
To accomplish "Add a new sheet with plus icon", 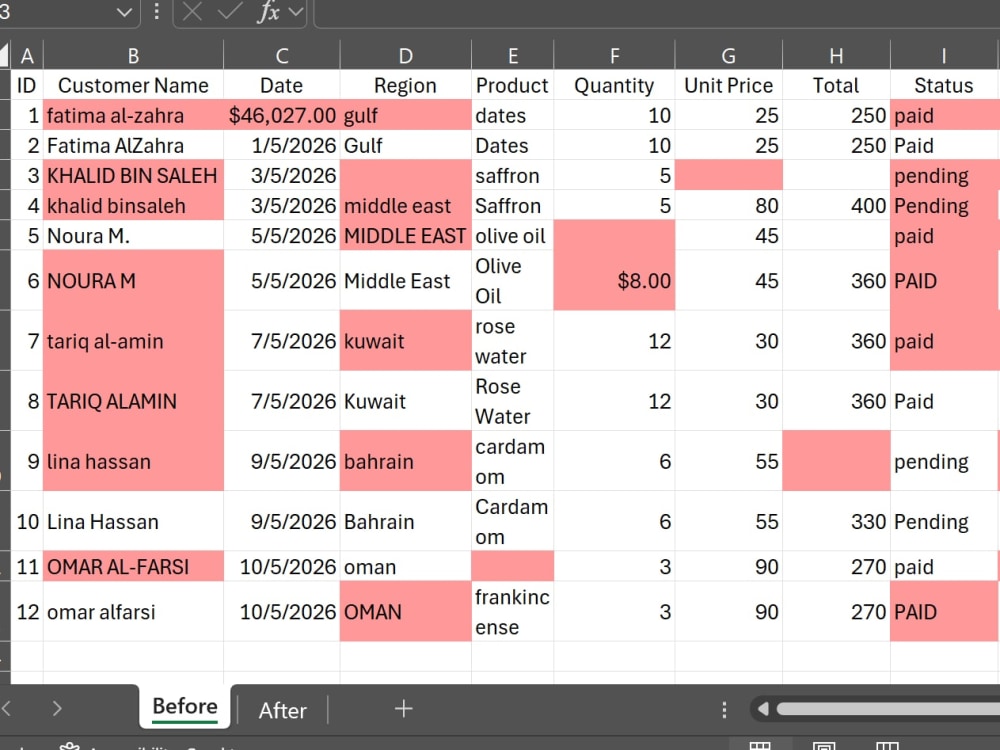I will (x=403, y=709).
